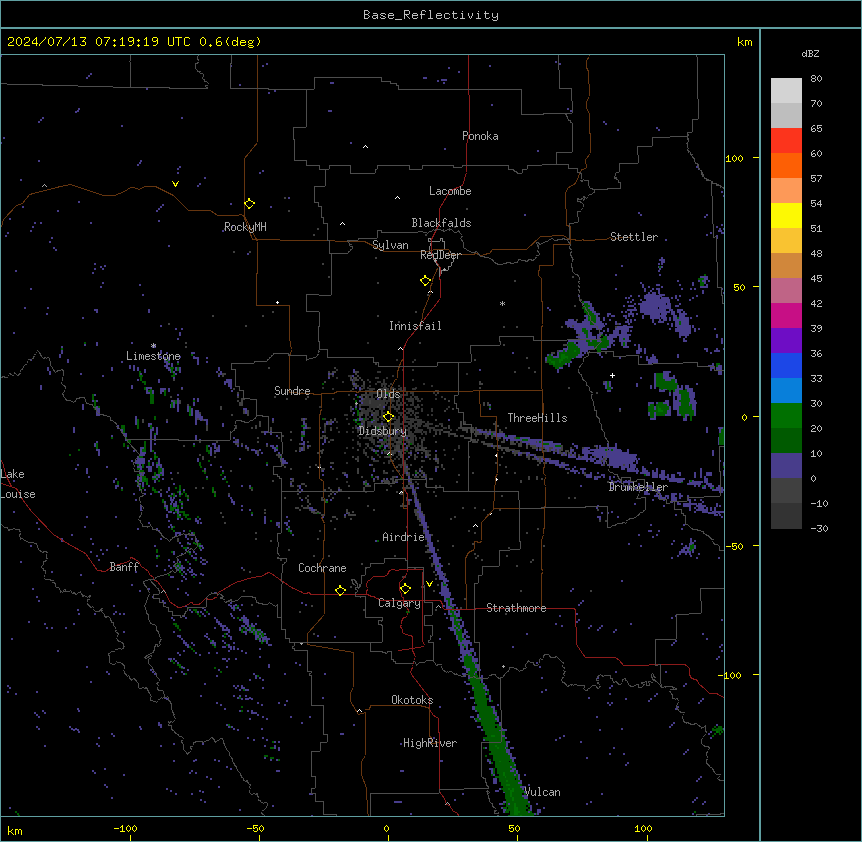
Task: Click the Ponoka city label
Action: point(480,136)
